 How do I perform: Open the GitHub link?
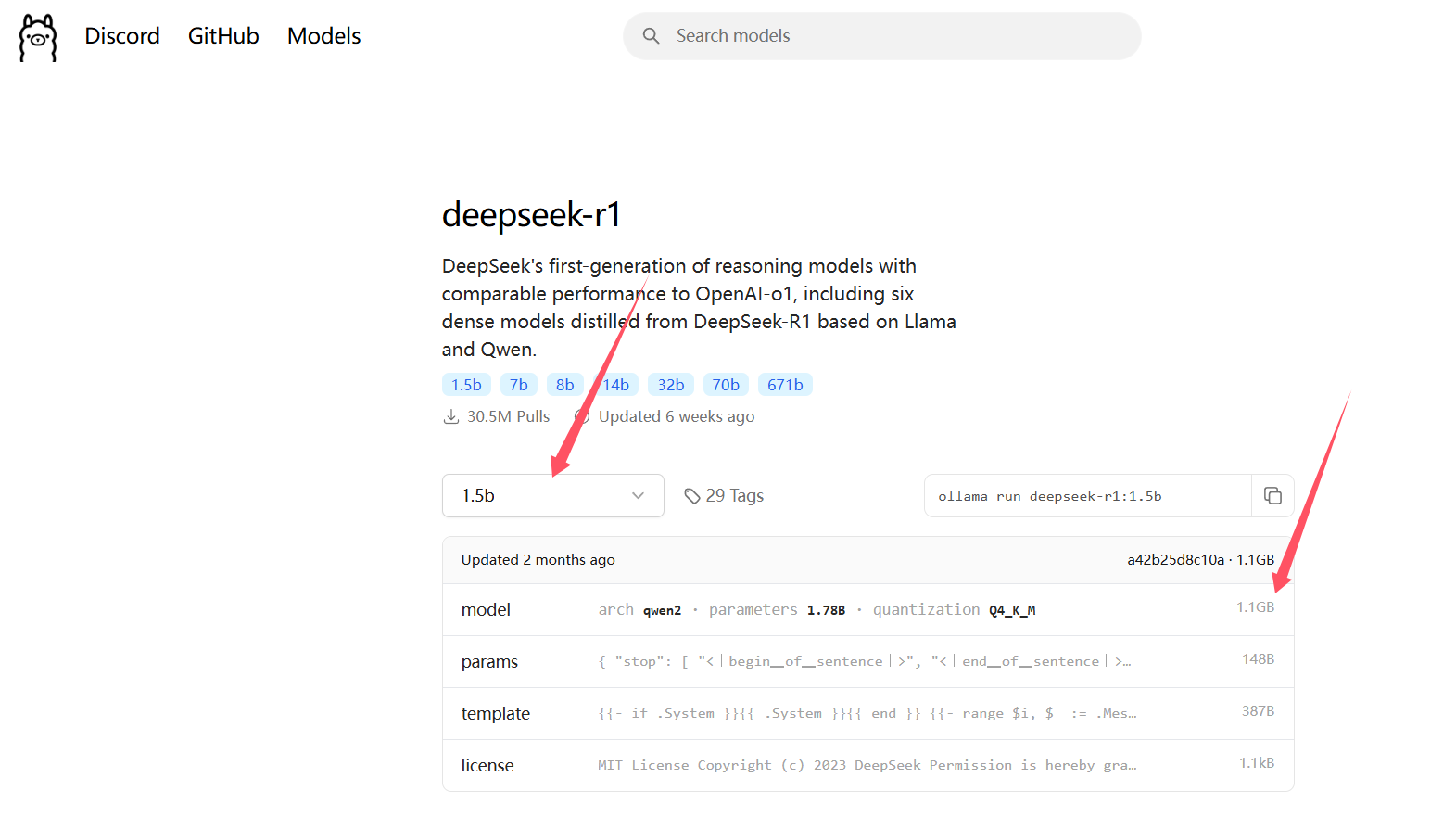pos(223,36)
